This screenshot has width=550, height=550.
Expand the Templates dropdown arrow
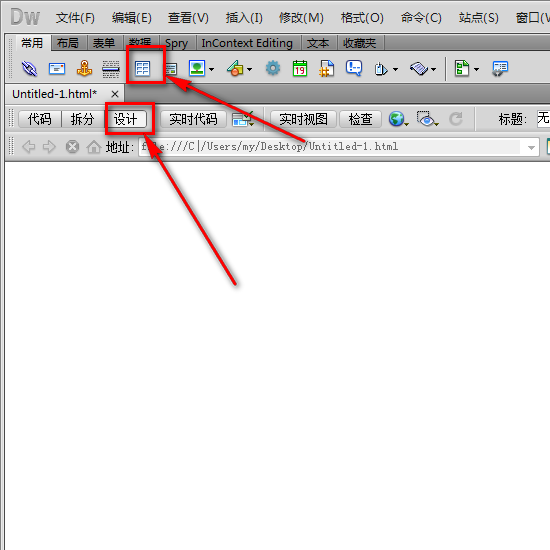(476, 69)
